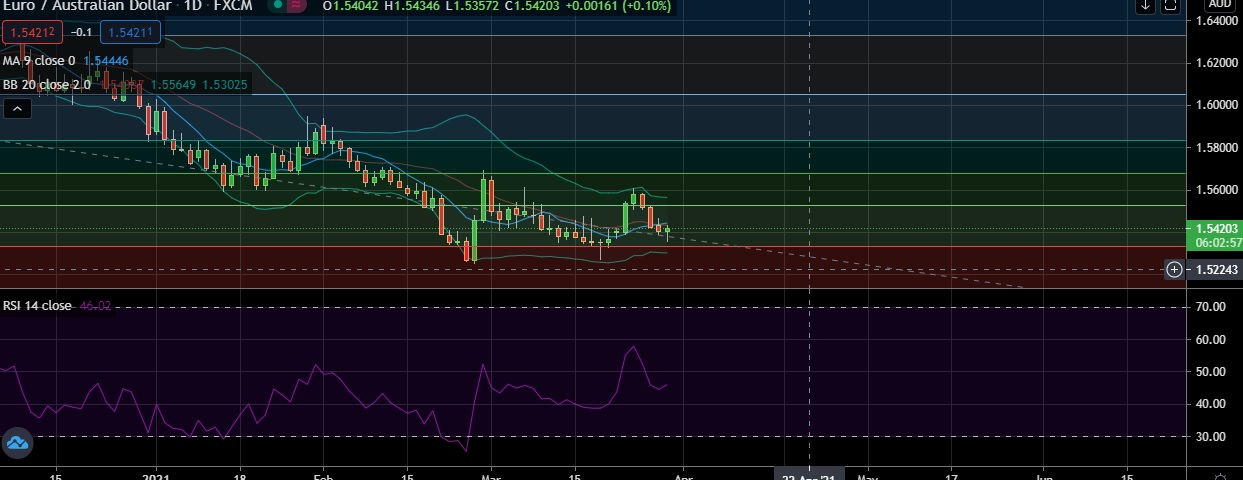Select the RSI 14 close indicator legend

[x=37, y=305]
